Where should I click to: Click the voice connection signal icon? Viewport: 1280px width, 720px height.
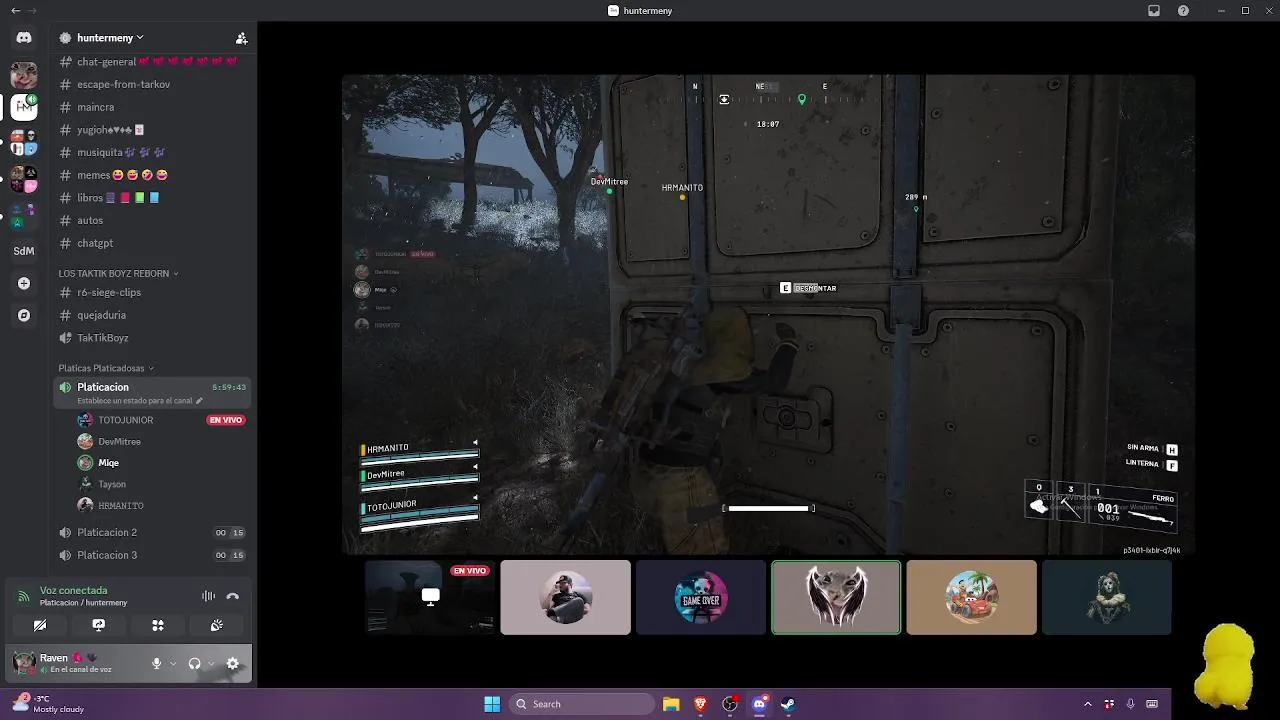click(x=23, y=597)
